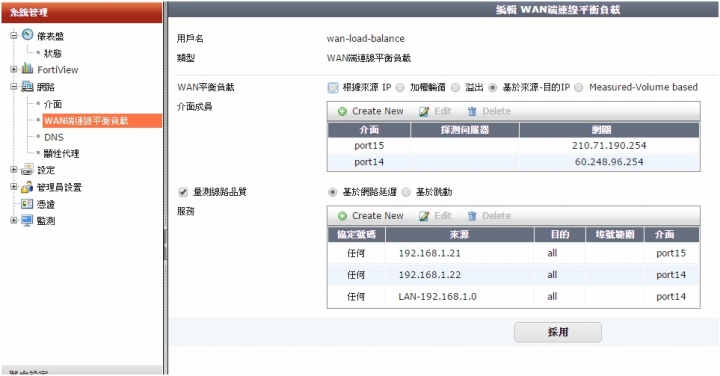Select the 基於跳動 jitter radio button
Image resolution: width=720 pixels, height=376 pixels.
point(406,192)
